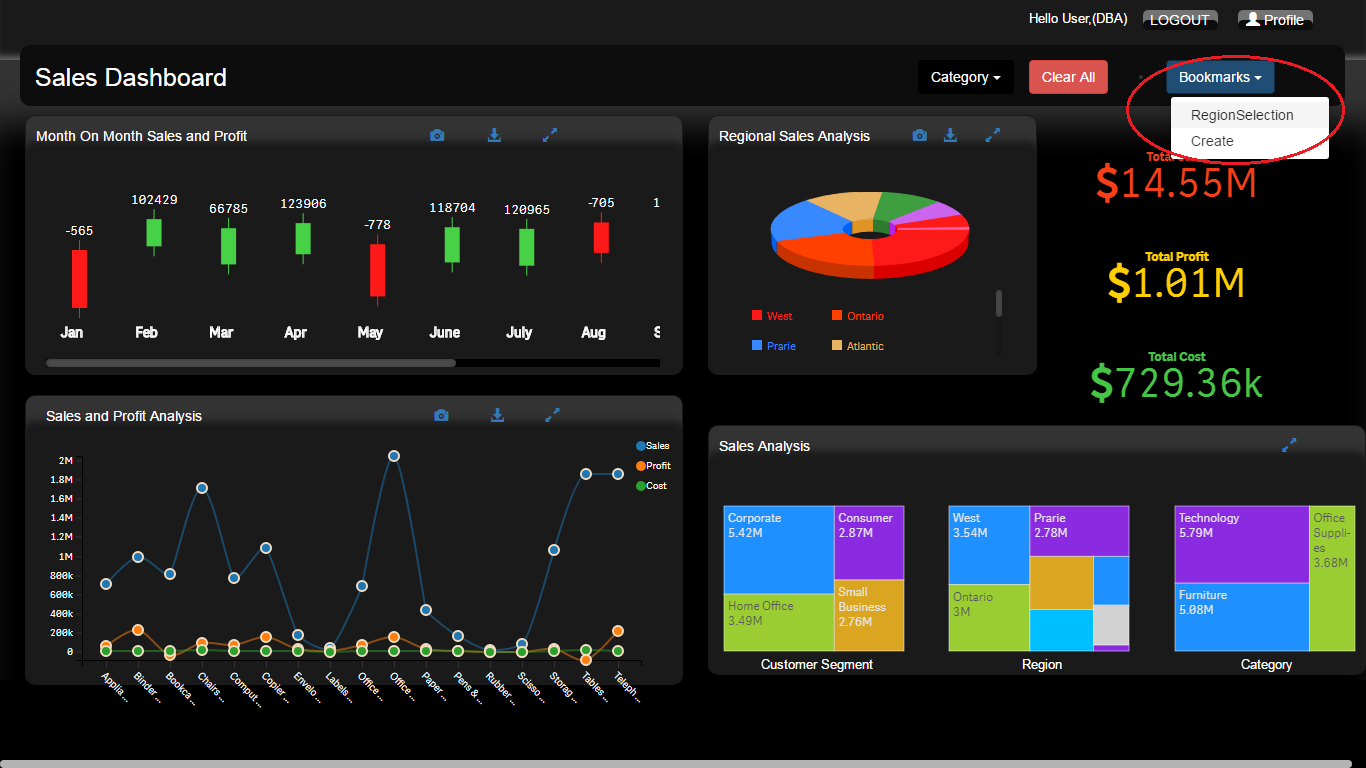
Task: Click the camera snapshot icon on Month On Month chart
Action: point(437,135)
